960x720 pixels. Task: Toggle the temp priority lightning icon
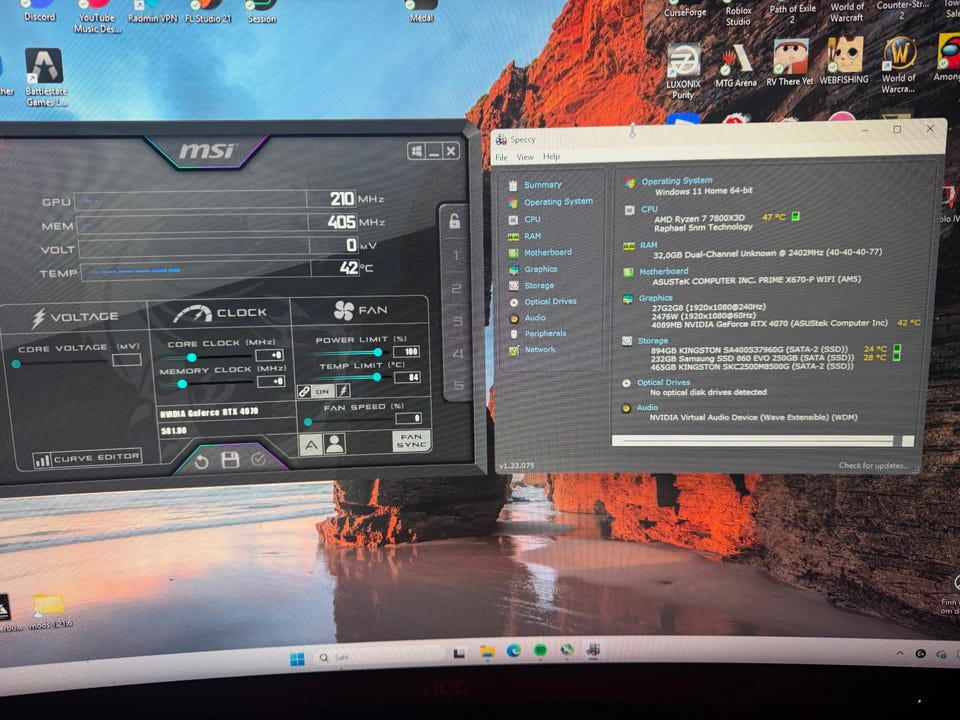(343, 390)
